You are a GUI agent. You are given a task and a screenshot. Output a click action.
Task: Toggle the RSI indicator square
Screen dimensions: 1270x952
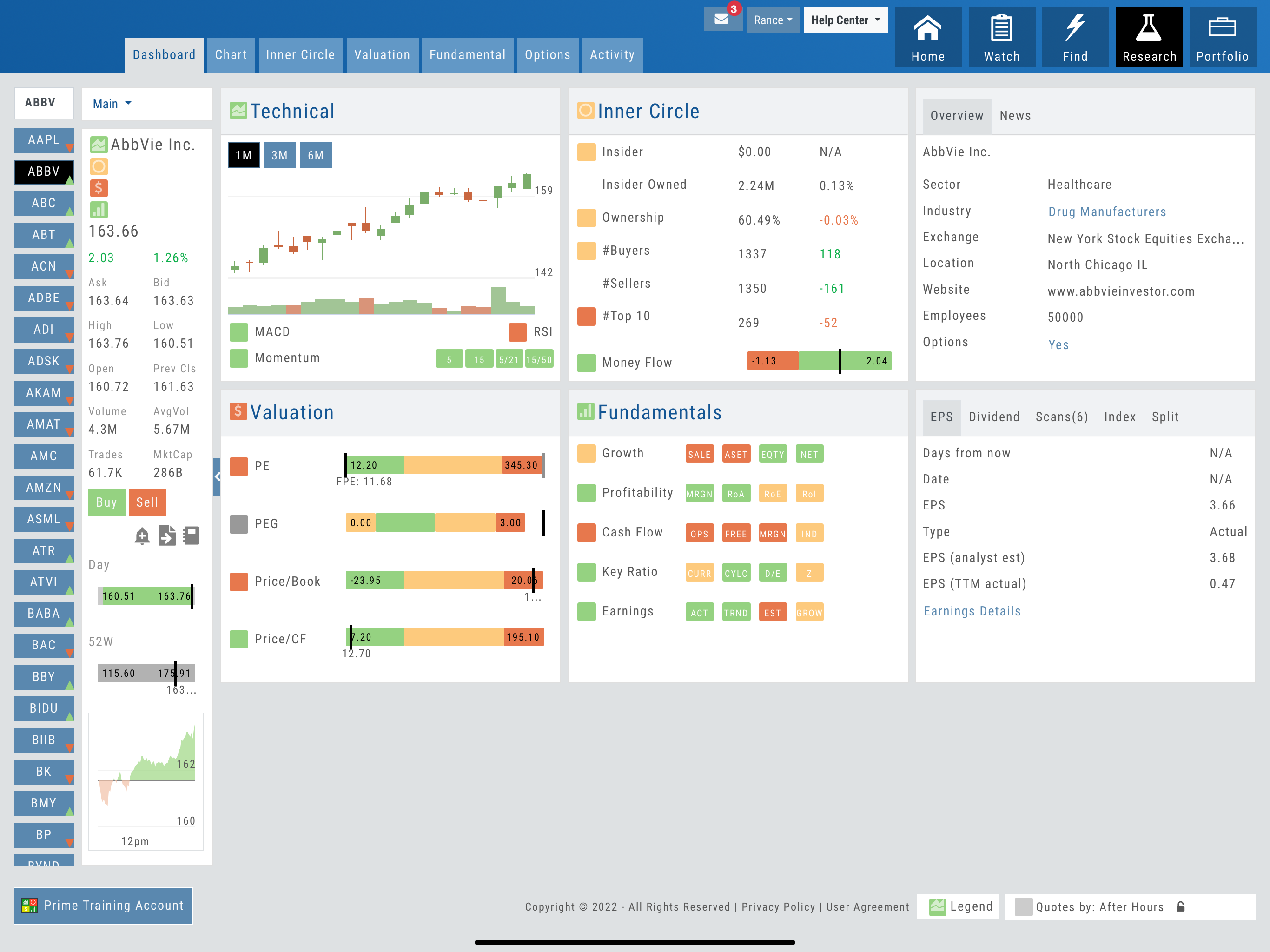[517, 332]
